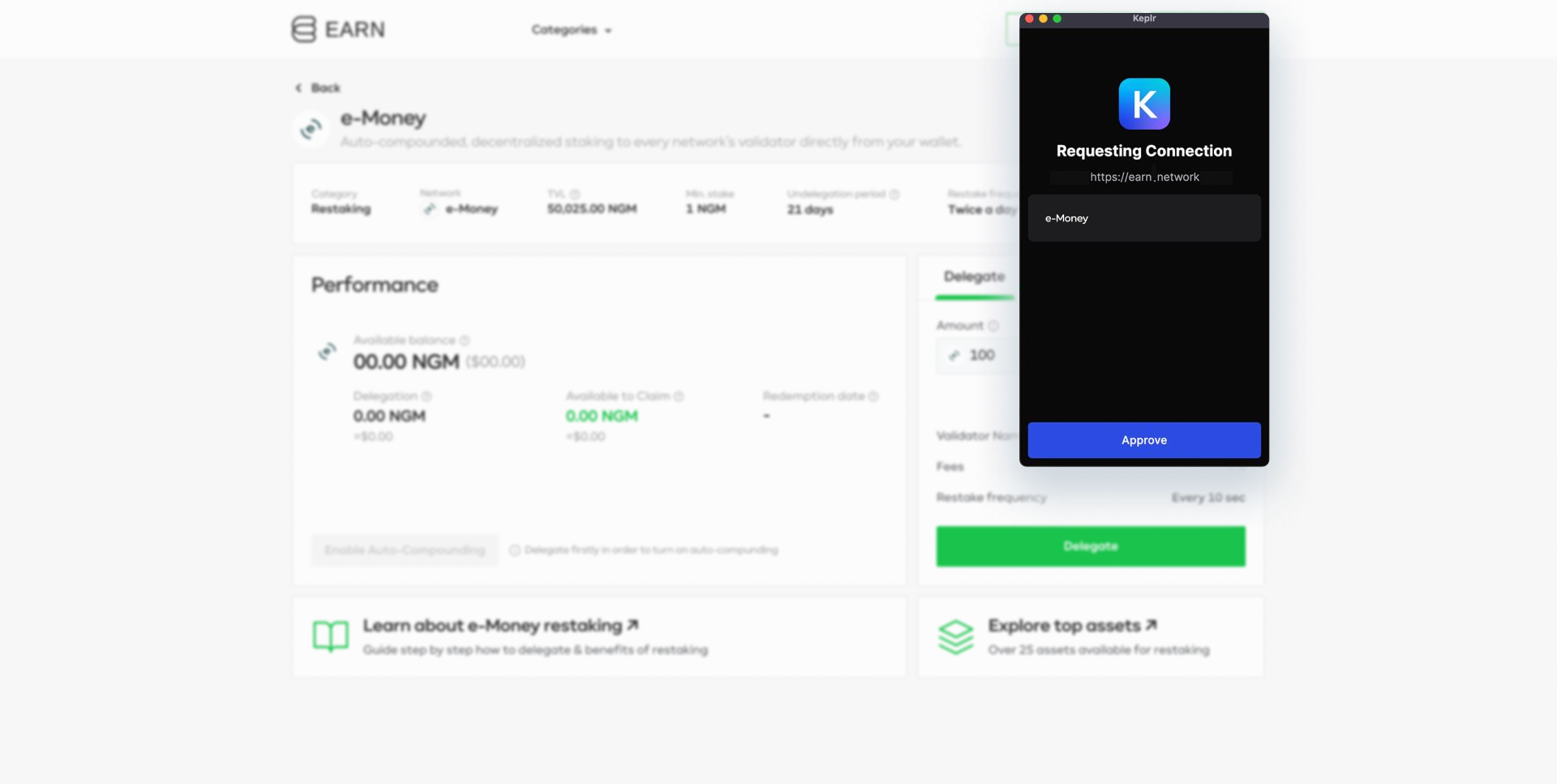Click the 1 NGM minimum stake value

(x=706, y=209)
